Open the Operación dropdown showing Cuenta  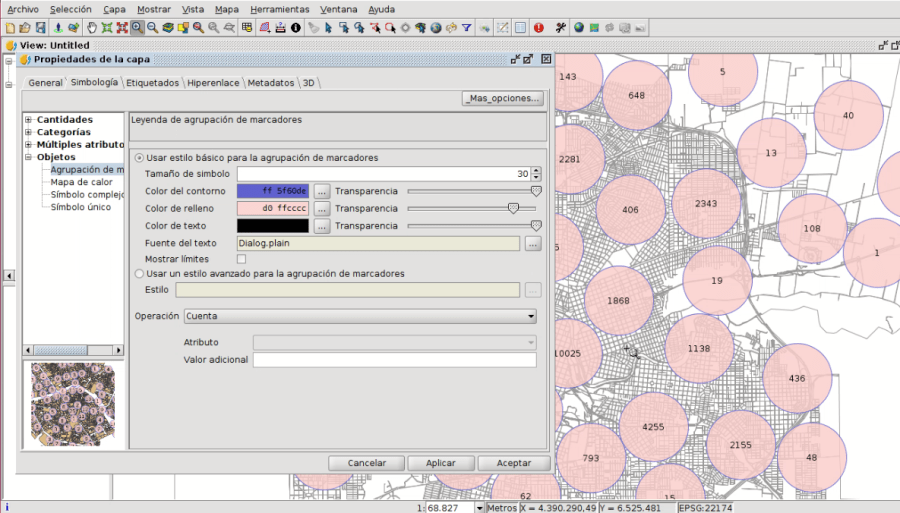360,316
